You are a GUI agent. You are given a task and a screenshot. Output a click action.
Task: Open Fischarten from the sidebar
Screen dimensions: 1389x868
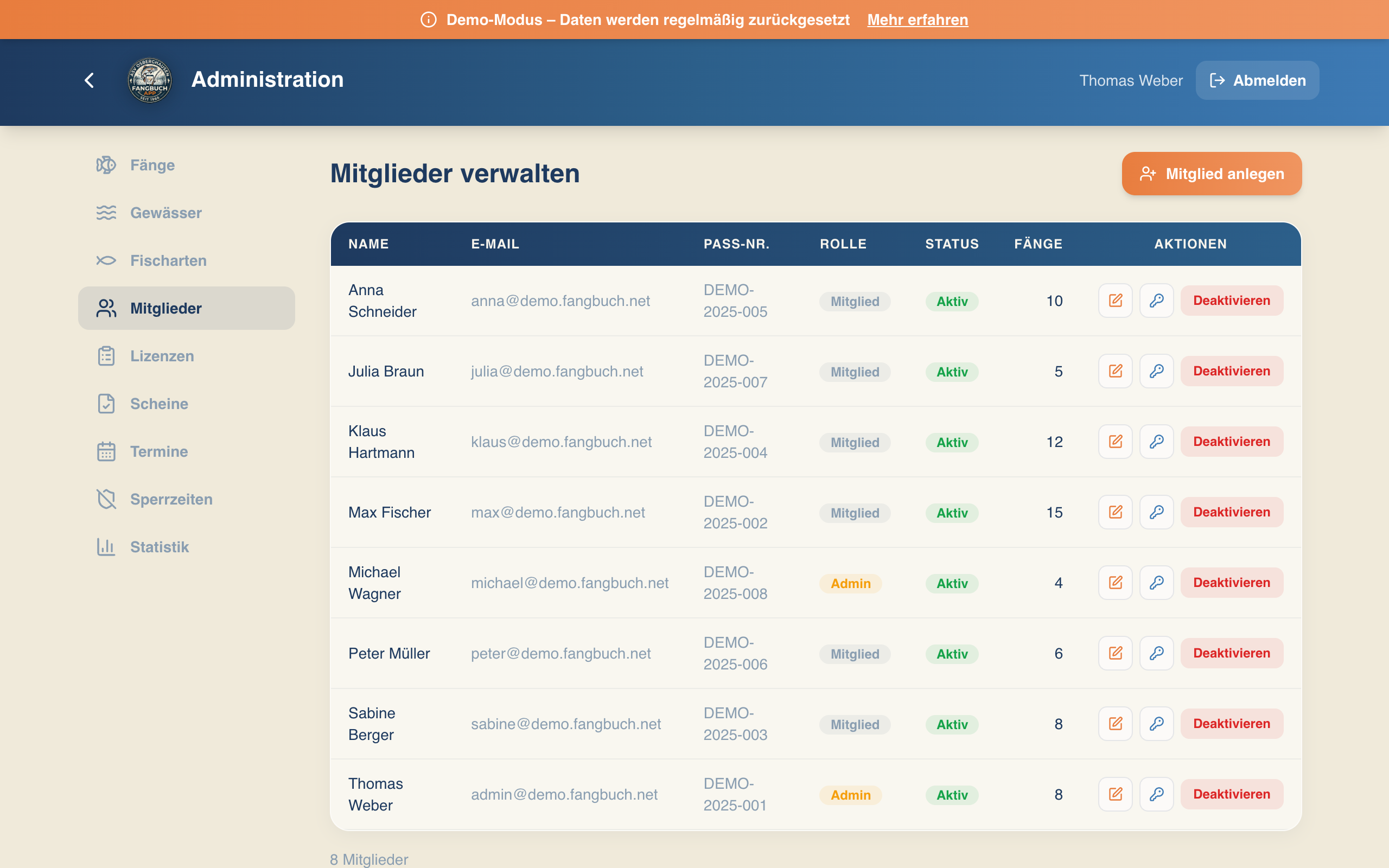(x=168, y=260)
